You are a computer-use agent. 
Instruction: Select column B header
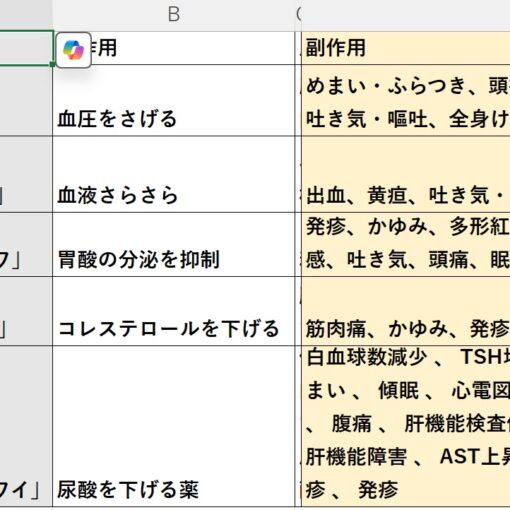point(174,15)
